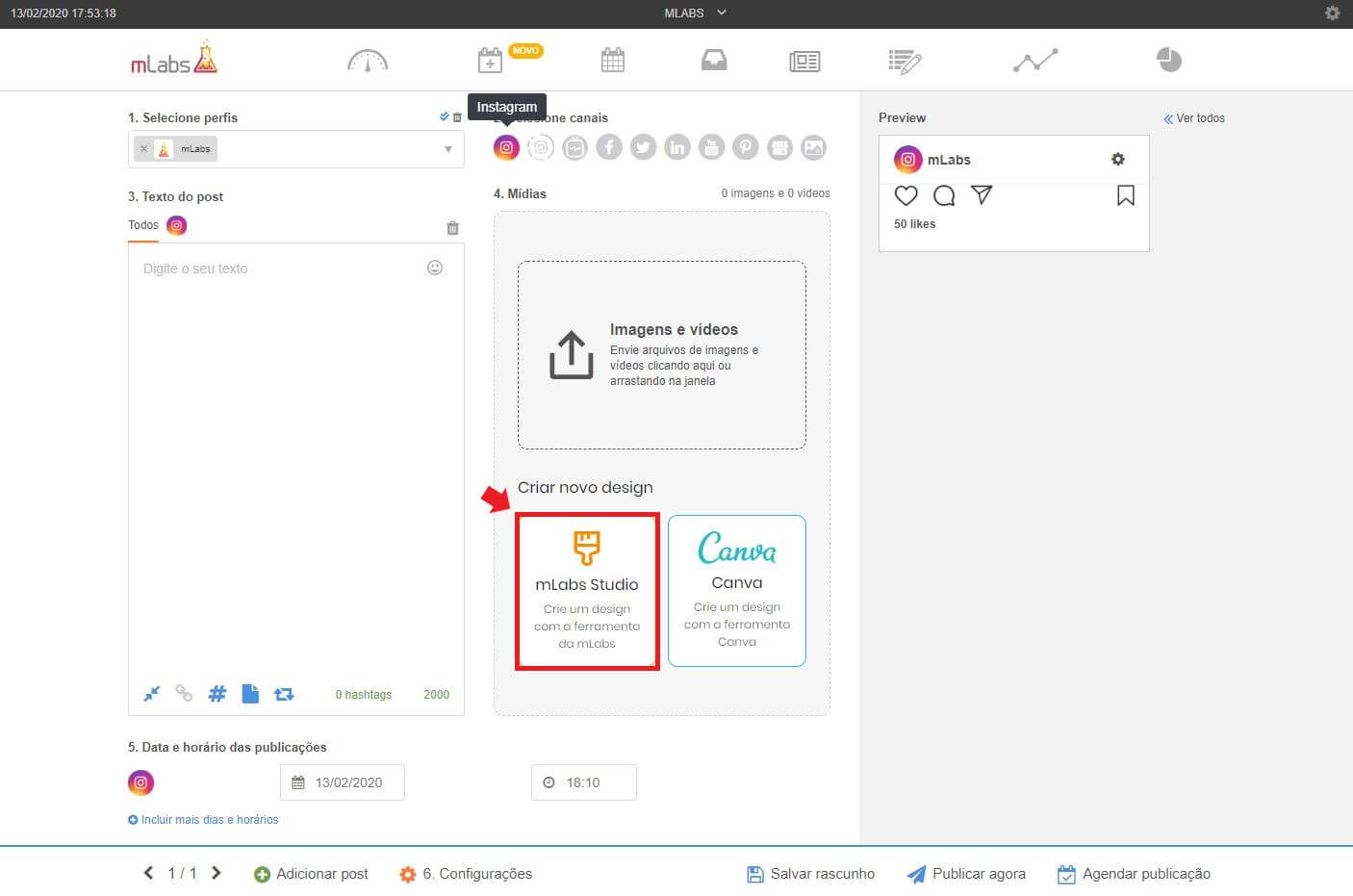Image resolution: width=1353 pixels, height=896 pixels.
Task: Remove the mLabs profile chip
Action: point(143,149)
